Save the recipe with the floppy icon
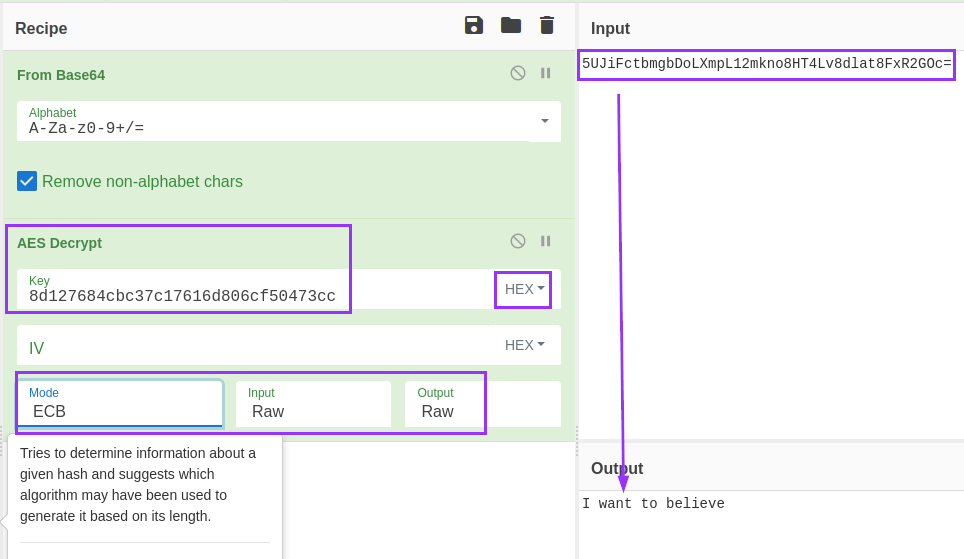The height and width of the screenshot is (559, 964). tap(473, 26)
